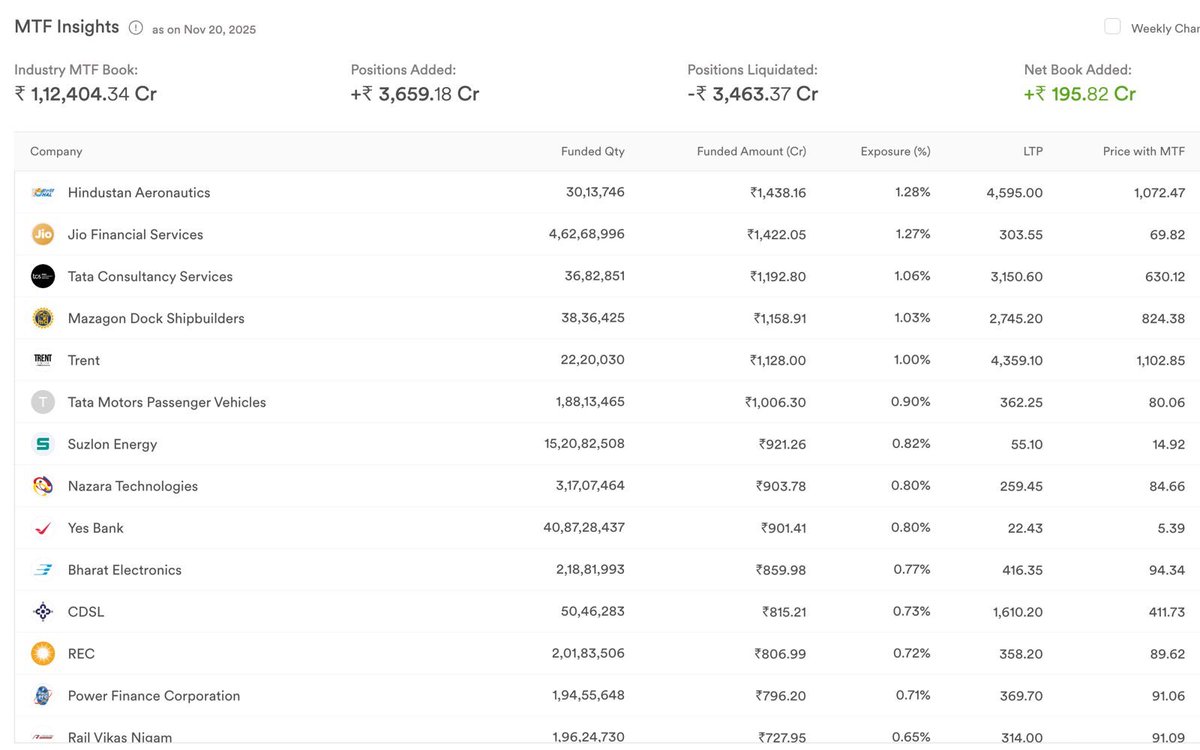Click the Tata Motors Passenger Vehicles logo
Image resolution: width=1200 pixels, height=750 pixels.
[x=43, y=402]
